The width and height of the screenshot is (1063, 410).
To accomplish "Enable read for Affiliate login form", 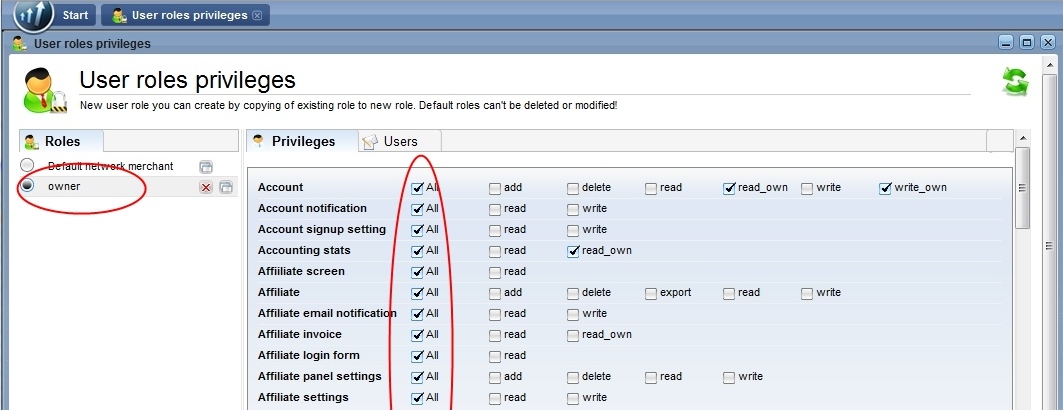I will click(x=496, y=356).
